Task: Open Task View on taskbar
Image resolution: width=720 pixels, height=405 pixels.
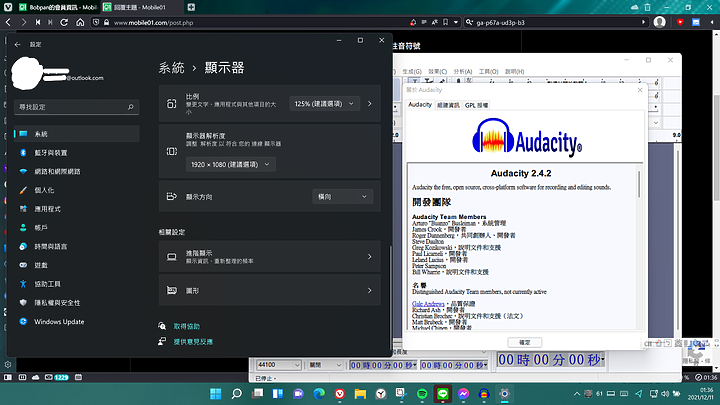Action: pos(258,394)
